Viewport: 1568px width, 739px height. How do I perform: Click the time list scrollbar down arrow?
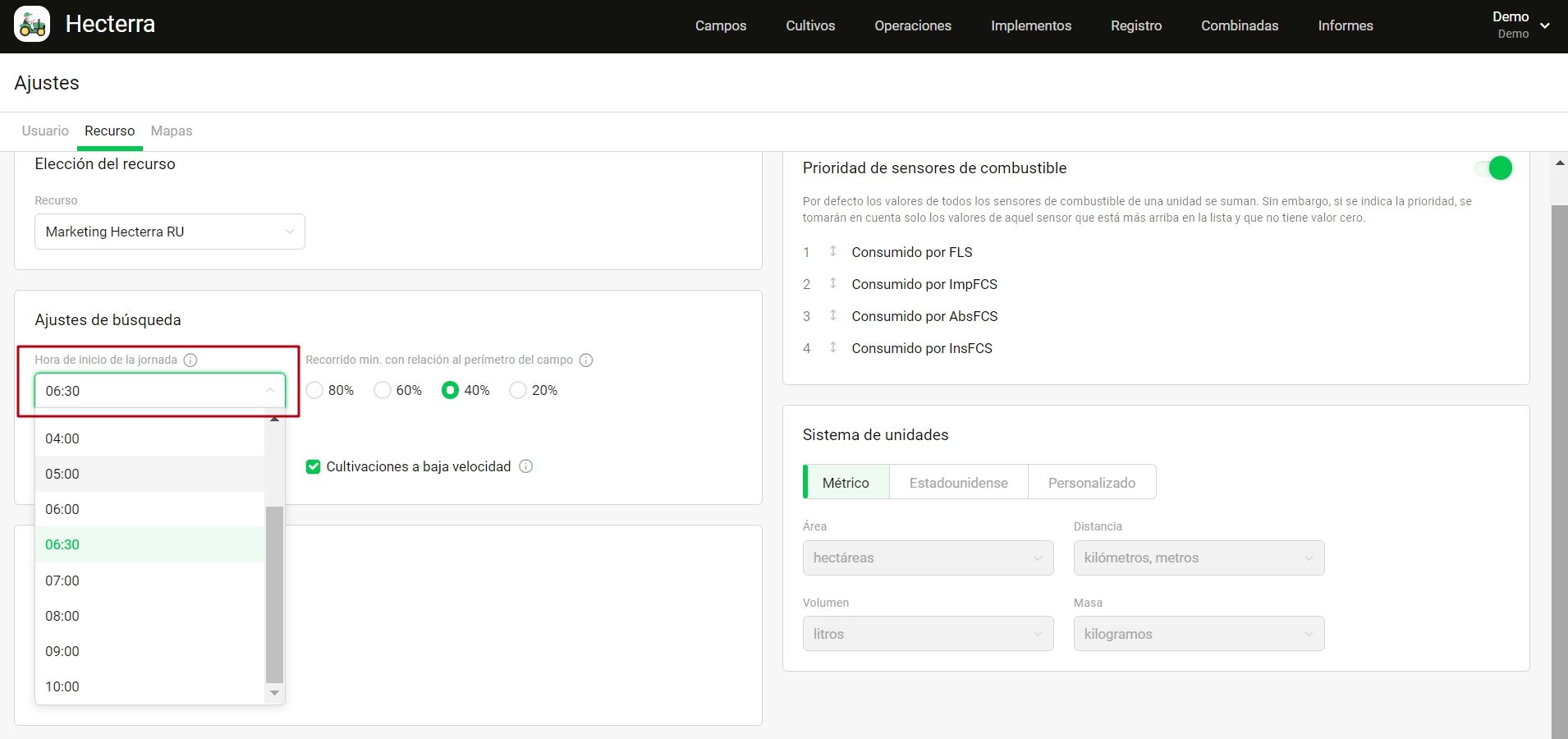pyautogui.click(x=274, y=694)
